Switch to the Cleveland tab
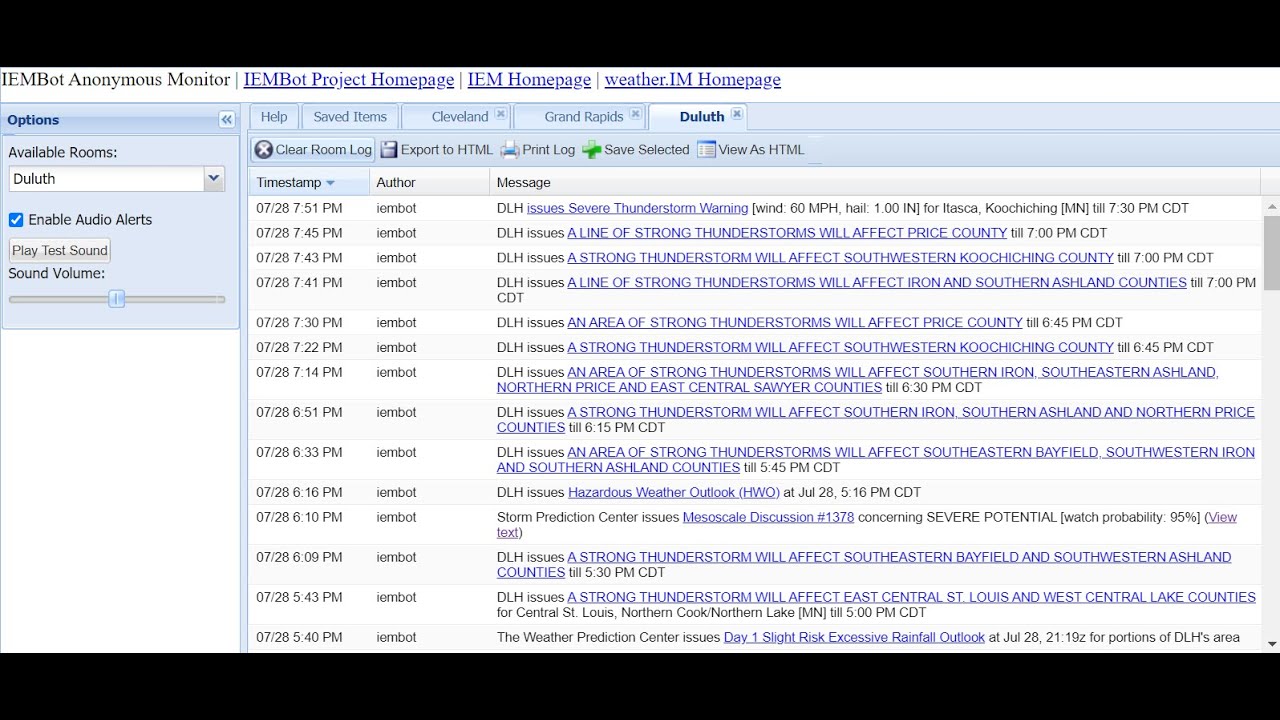 (x=460, y=117)
